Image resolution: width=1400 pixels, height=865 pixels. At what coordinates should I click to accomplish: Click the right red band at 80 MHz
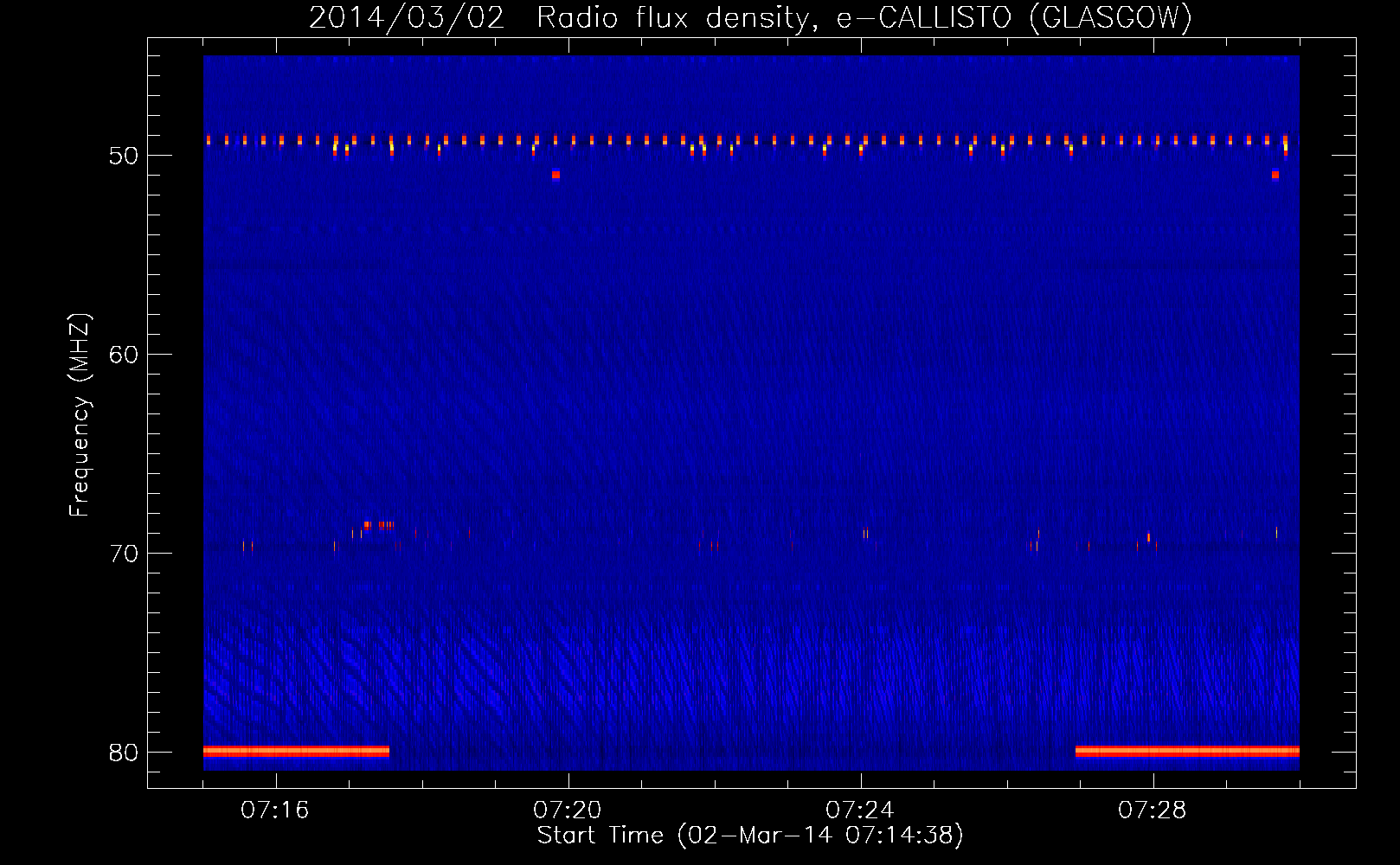1186,752
